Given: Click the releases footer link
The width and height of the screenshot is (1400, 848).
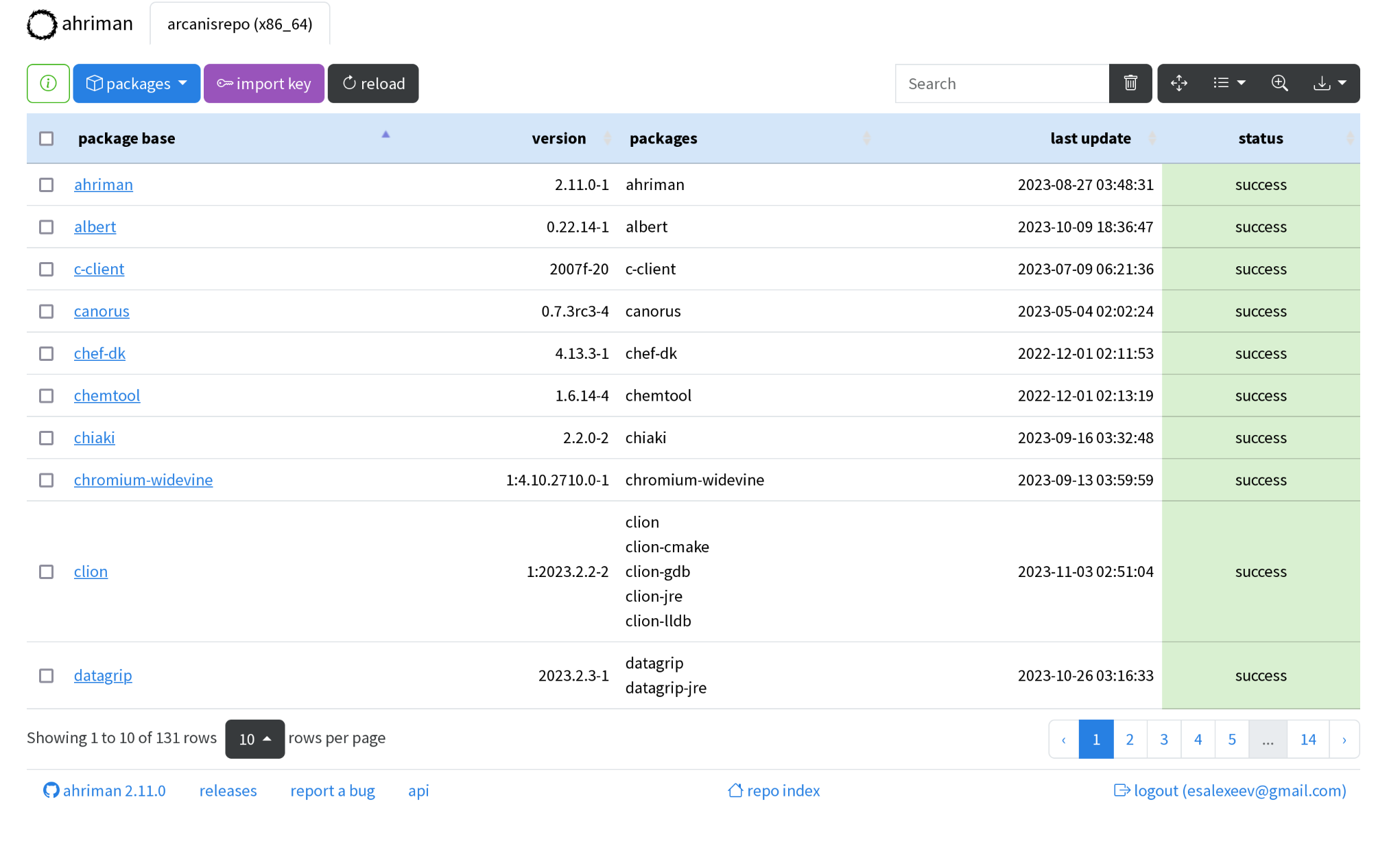Looking at the screenshot, I should point(228,790).
